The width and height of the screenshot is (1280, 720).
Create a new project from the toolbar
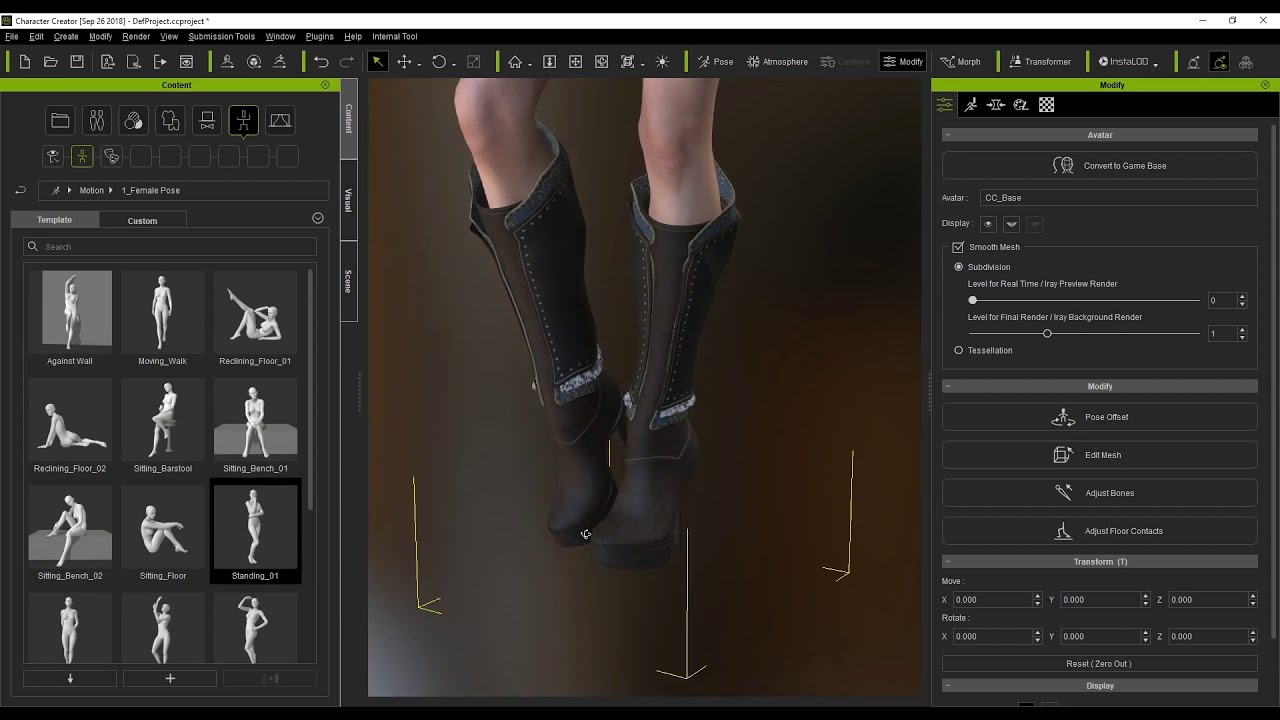[25, 62]
